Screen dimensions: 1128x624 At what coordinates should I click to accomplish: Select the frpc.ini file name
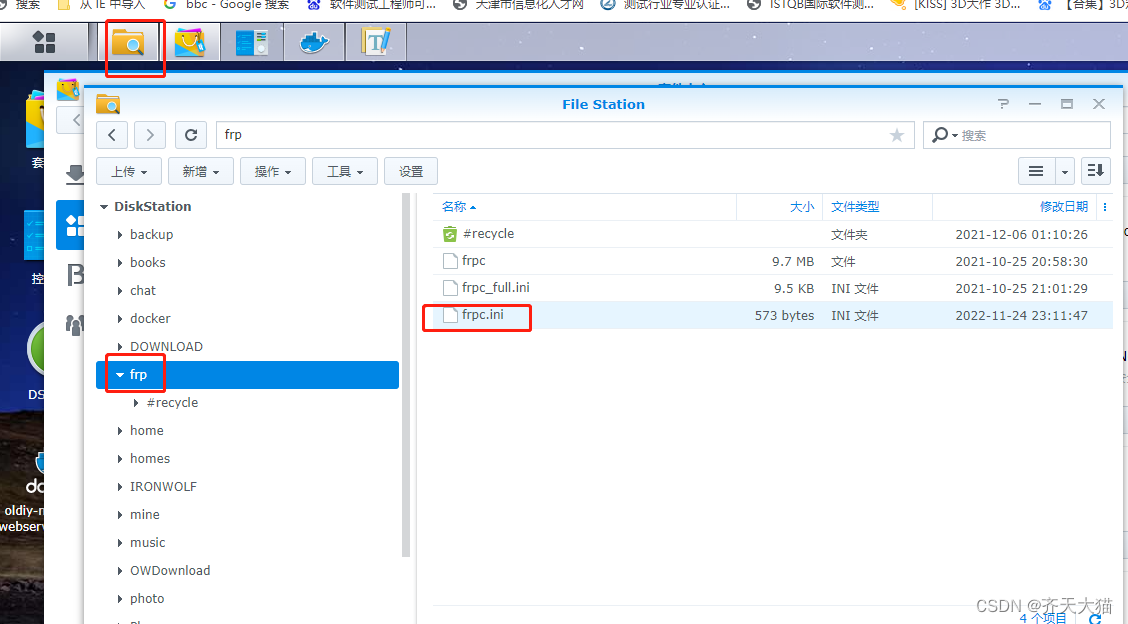483,315
